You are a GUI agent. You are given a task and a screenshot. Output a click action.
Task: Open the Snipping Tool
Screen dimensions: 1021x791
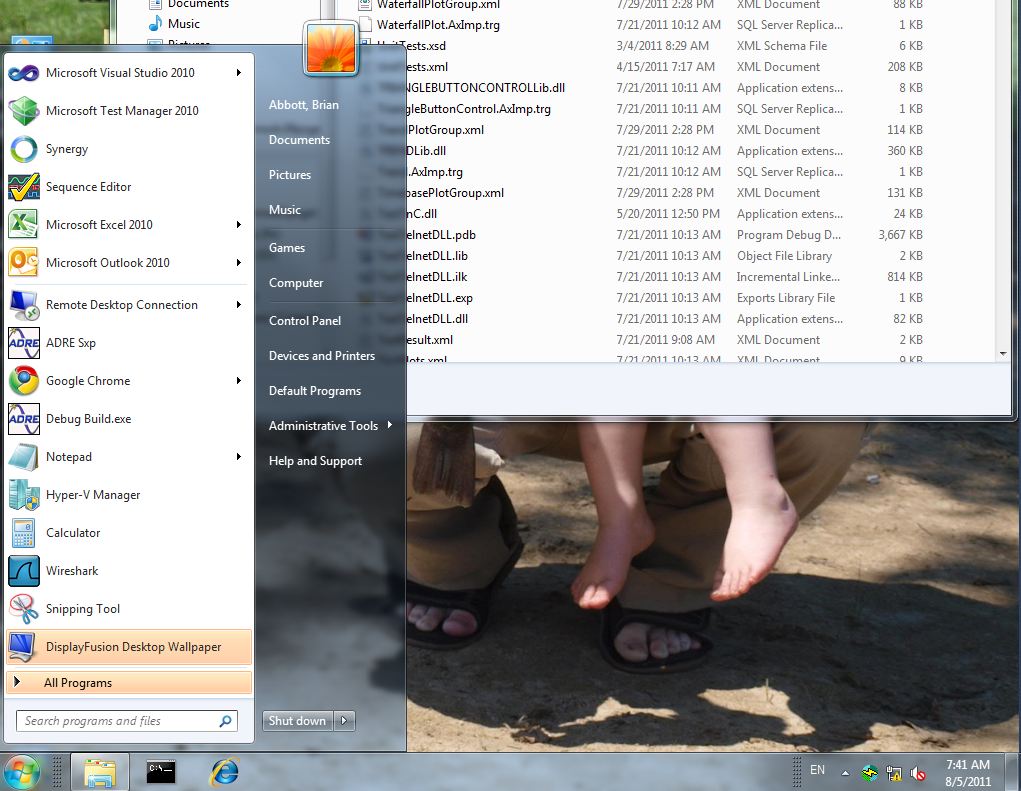click(82, 609)
